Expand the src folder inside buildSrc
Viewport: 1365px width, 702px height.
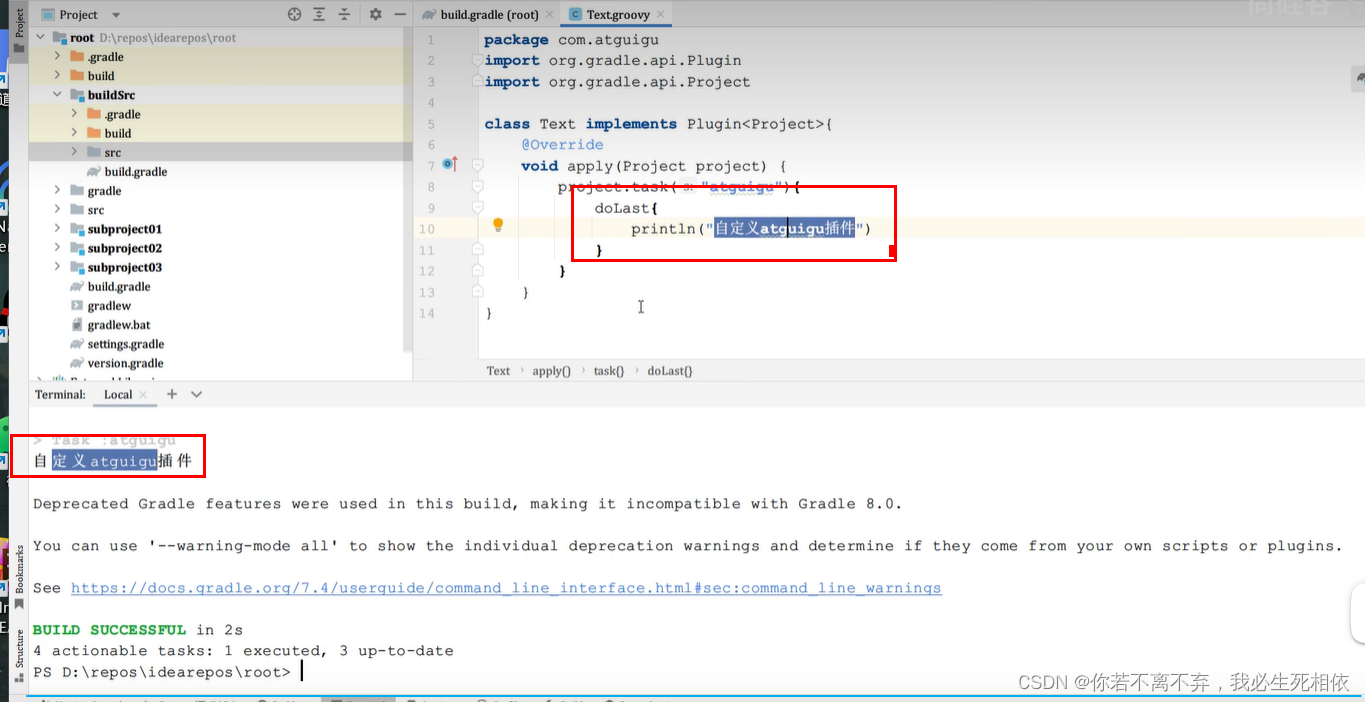click(x=74, y=152)
